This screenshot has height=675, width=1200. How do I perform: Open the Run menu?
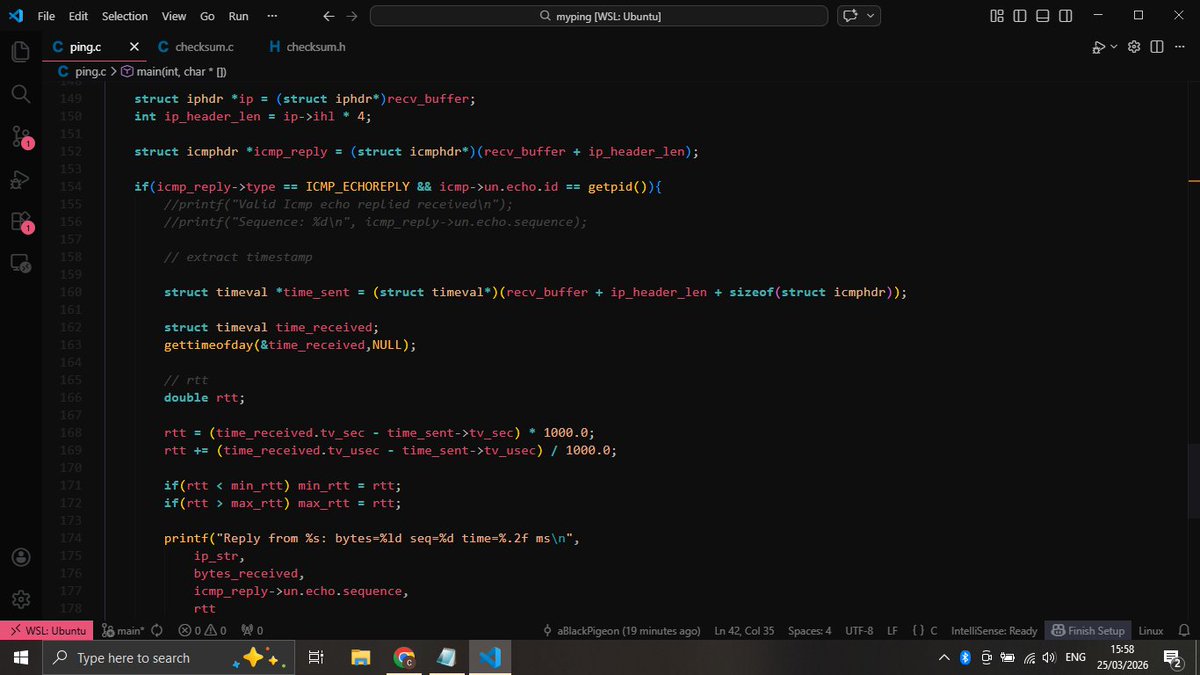238,16
